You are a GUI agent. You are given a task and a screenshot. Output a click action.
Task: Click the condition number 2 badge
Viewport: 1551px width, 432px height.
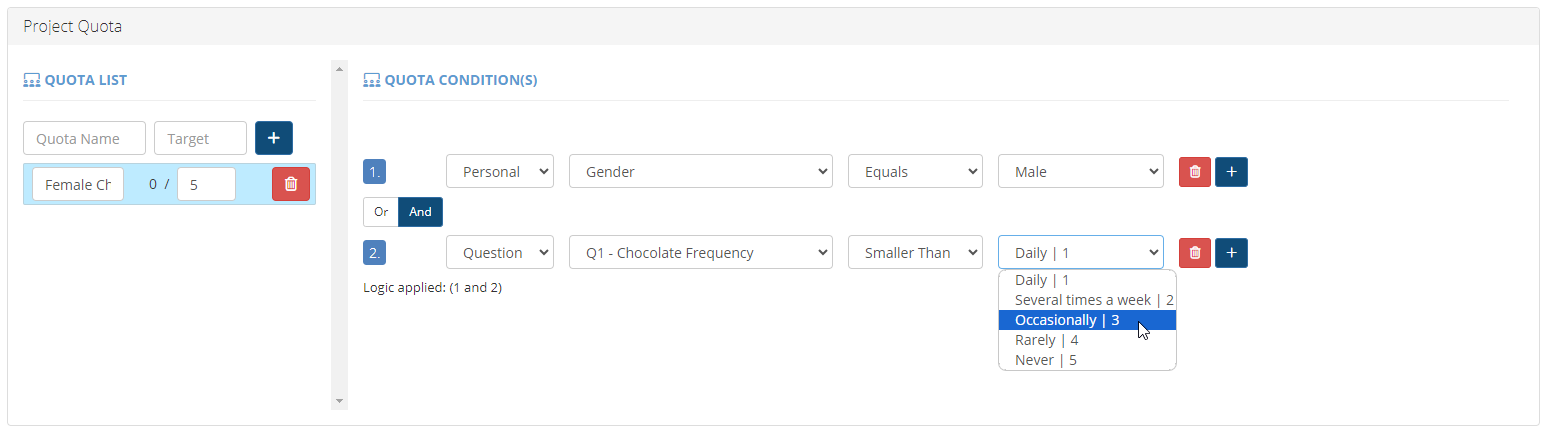pyautogui.click(x=374, y=253)
